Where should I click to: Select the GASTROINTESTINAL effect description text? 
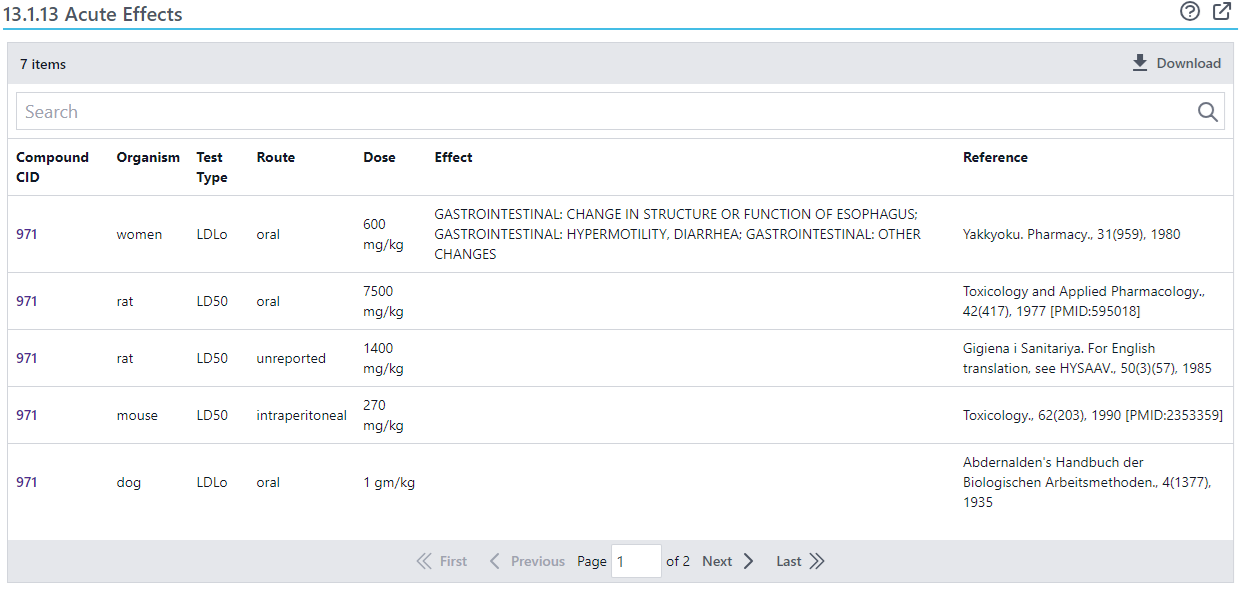(677, 234)
